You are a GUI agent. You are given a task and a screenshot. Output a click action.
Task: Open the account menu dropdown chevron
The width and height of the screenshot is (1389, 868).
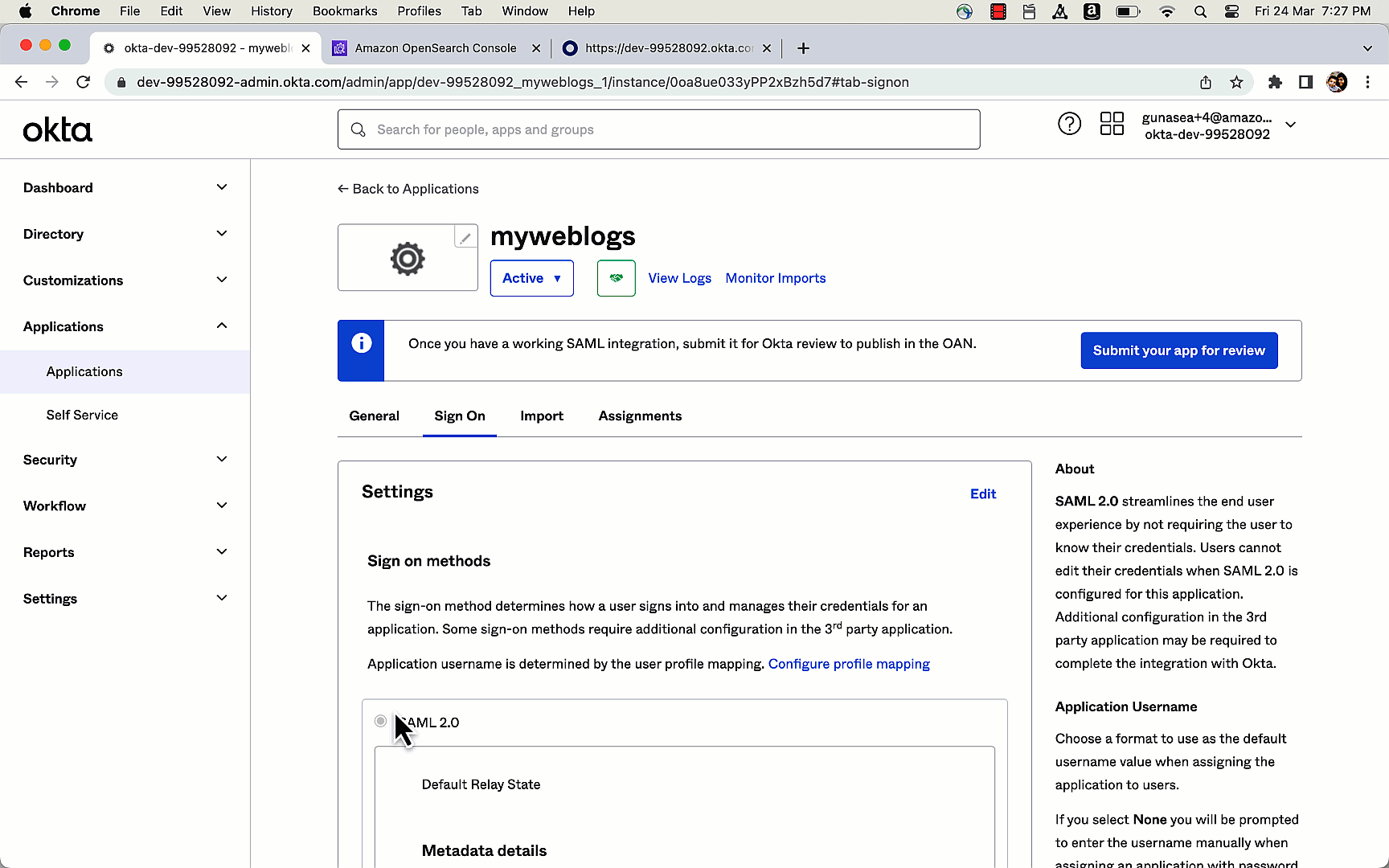coord(1291,125)
